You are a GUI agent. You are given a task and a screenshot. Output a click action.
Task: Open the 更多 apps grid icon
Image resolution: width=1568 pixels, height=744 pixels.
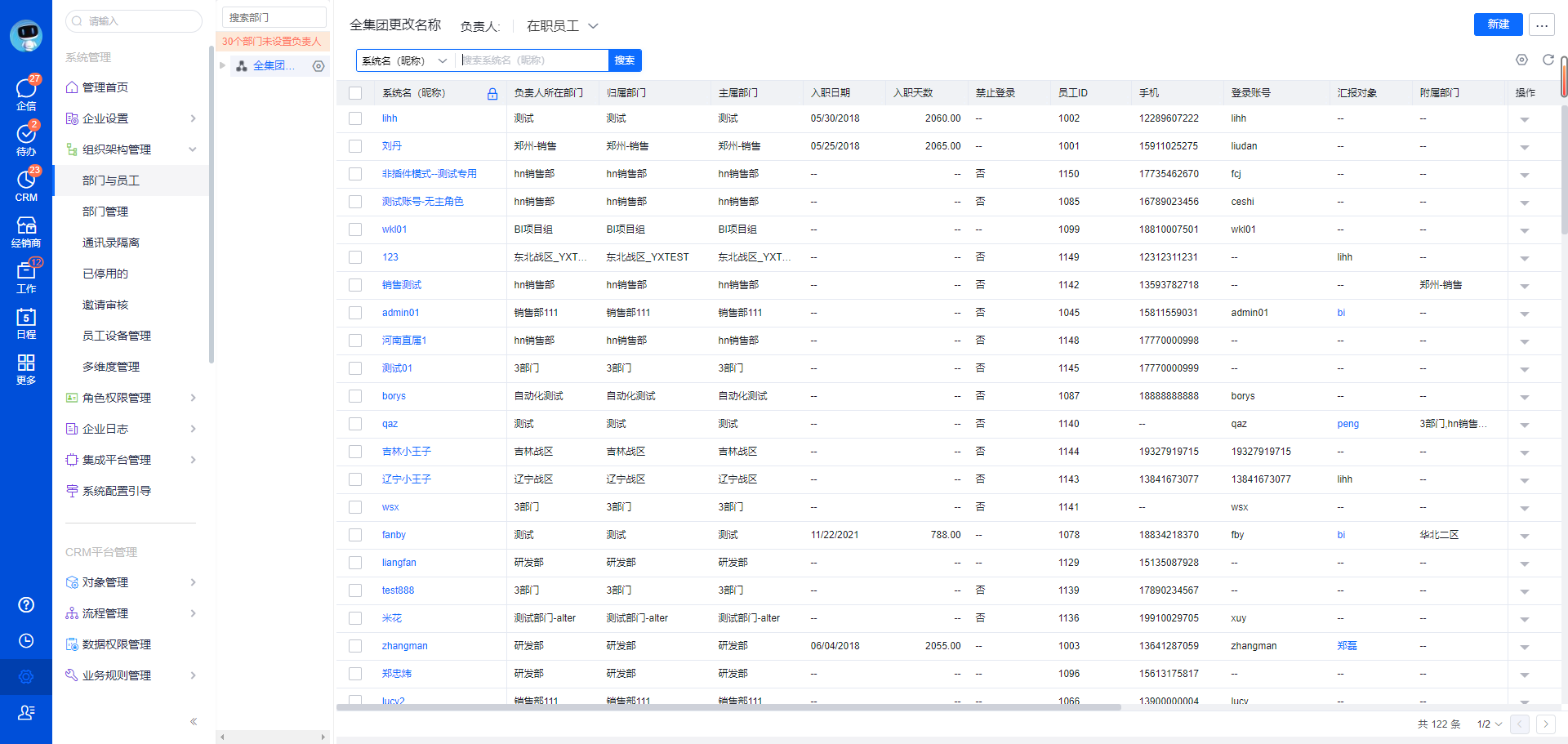[x=26, y=368]
